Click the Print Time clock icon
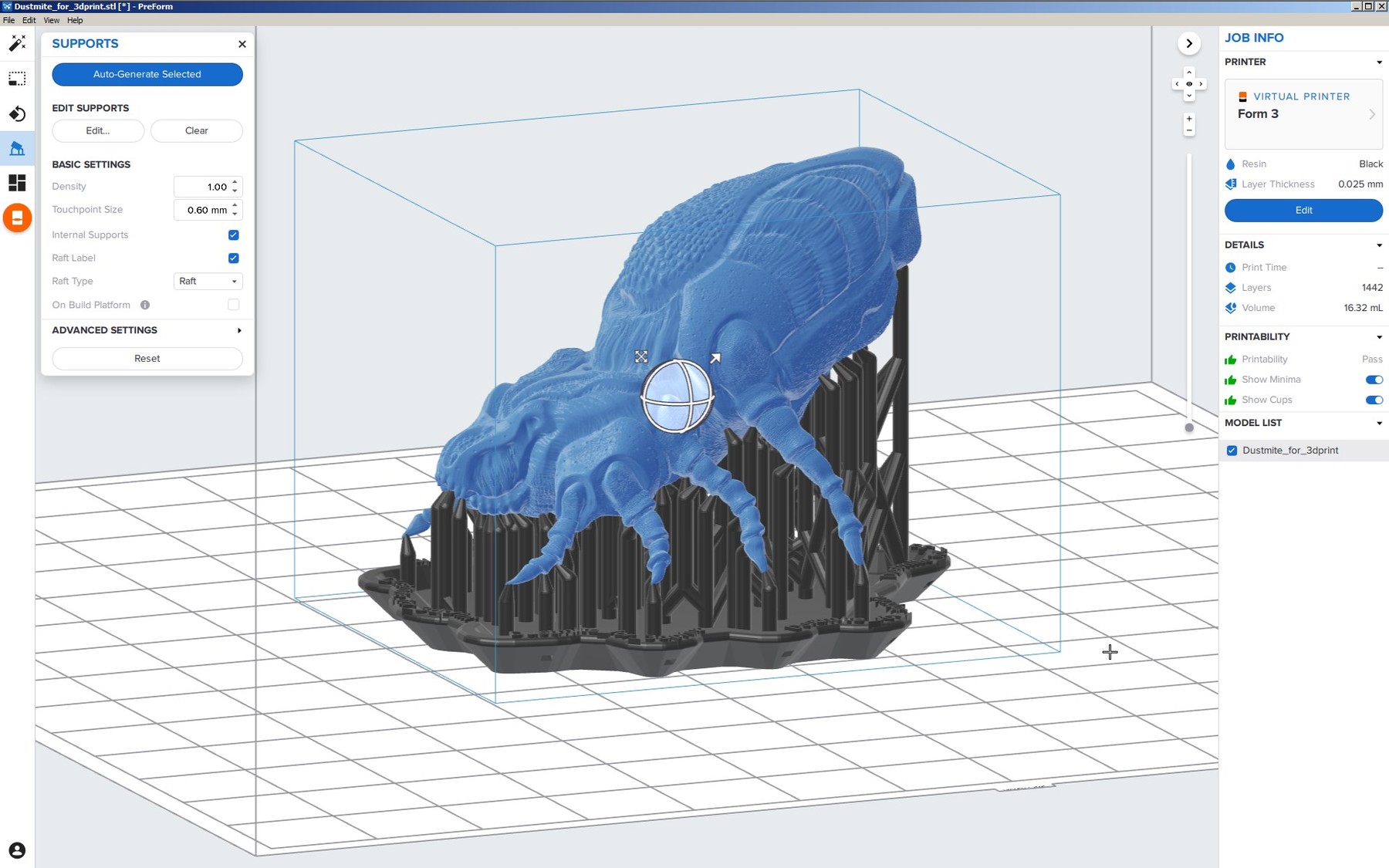This screenshot has width=1389, height=868. (1230, 268)
